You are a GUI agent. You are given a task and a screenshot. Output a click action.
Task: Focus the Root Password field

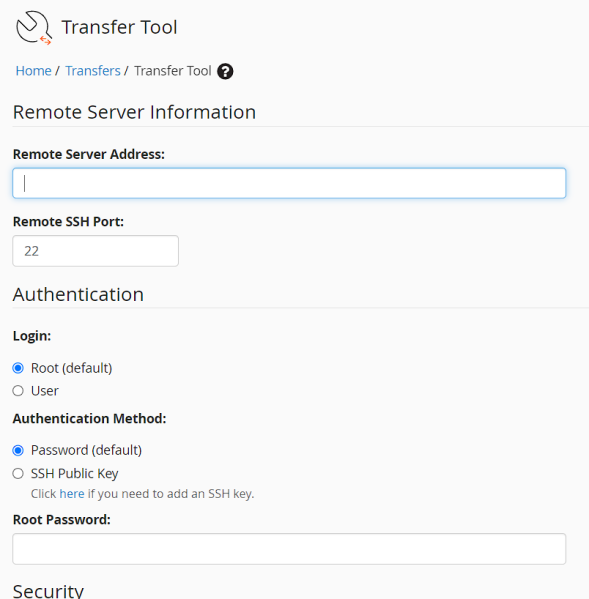289,549
